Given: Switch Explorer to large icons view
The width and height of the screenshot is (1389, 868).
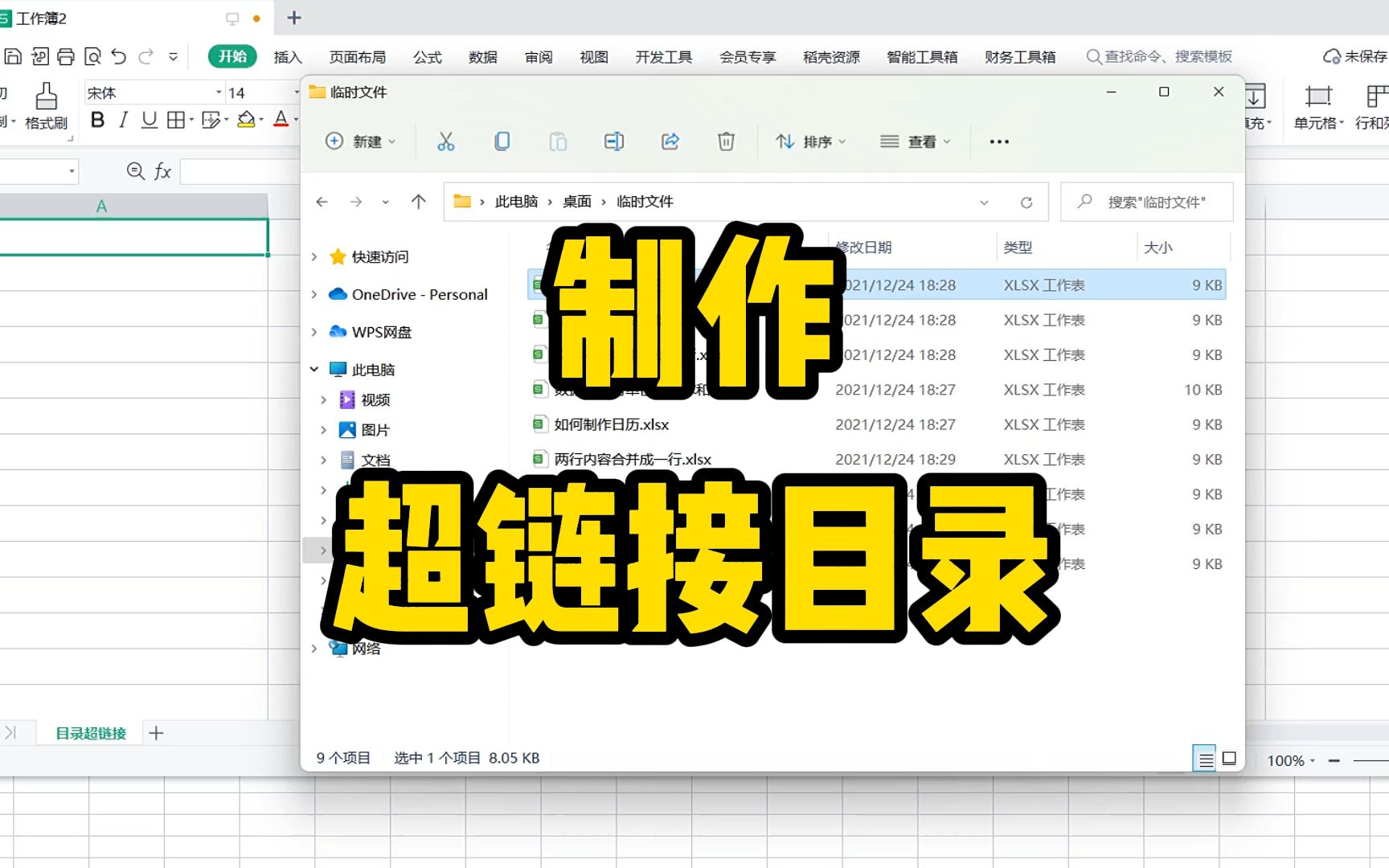Looking at the screenshot, I should coord(1229,758).
